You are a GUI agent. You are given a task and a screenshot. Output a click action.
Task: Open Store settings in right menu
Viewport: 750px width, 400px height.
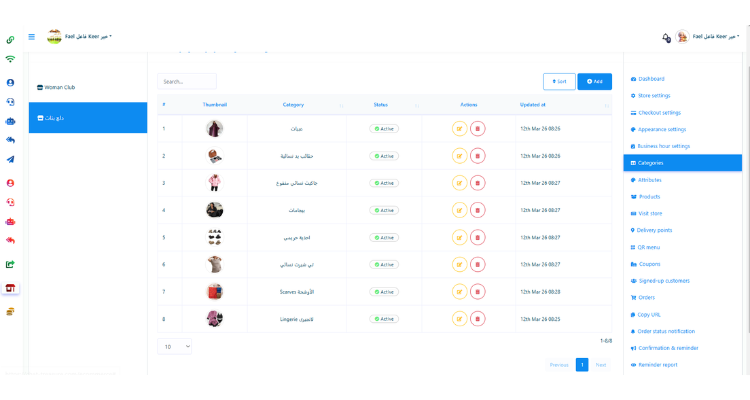click(x=655, y=95)
